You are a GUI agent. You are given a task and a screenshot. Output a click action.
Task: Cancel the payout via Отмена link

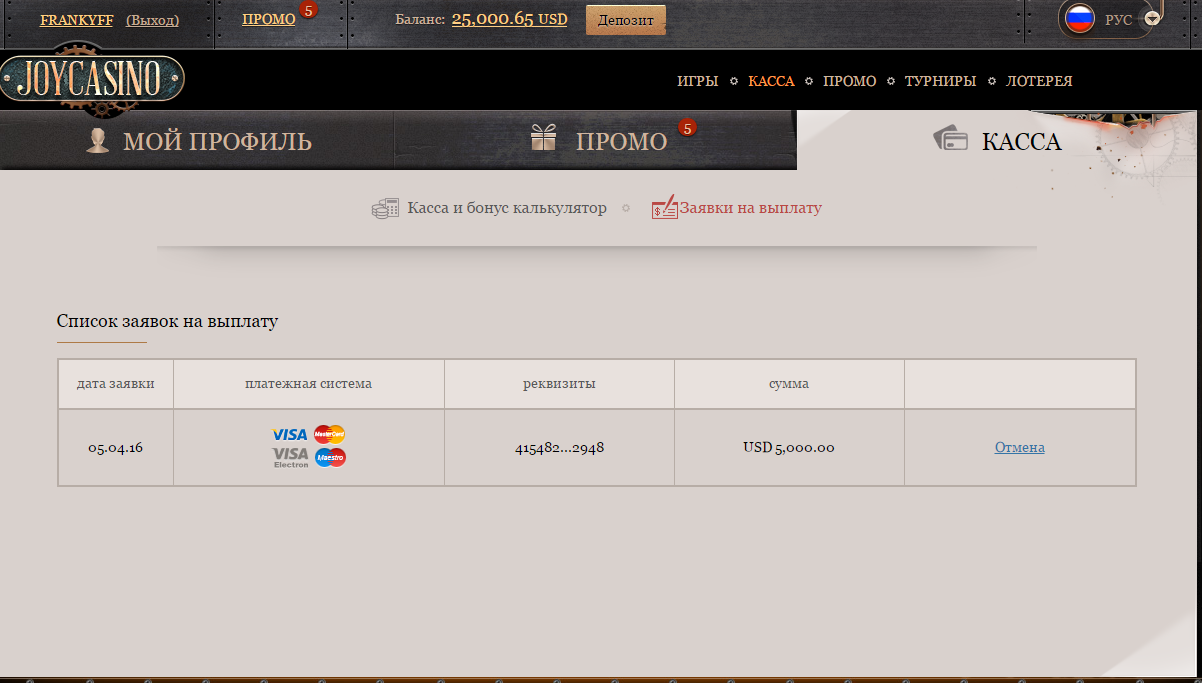[x=1019, y=447]
